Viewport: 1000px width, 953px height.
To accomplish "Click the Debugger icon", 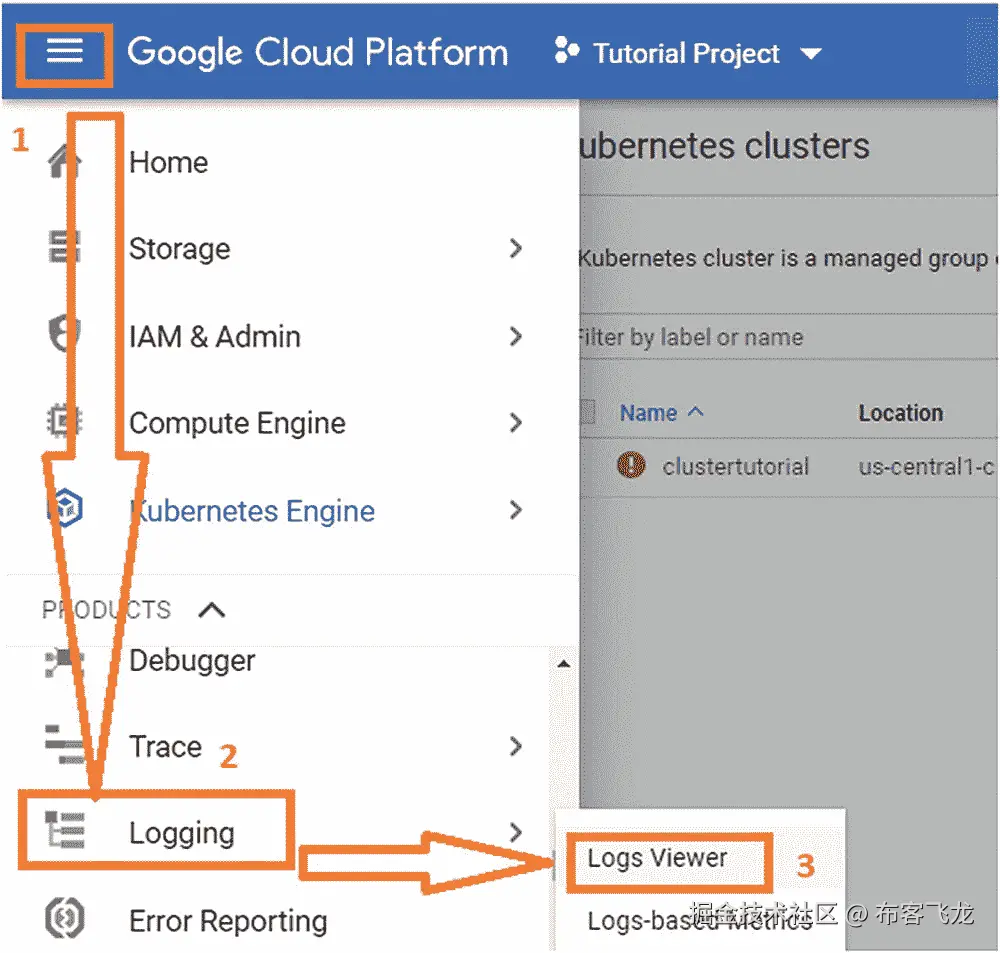I will (64, 663).
